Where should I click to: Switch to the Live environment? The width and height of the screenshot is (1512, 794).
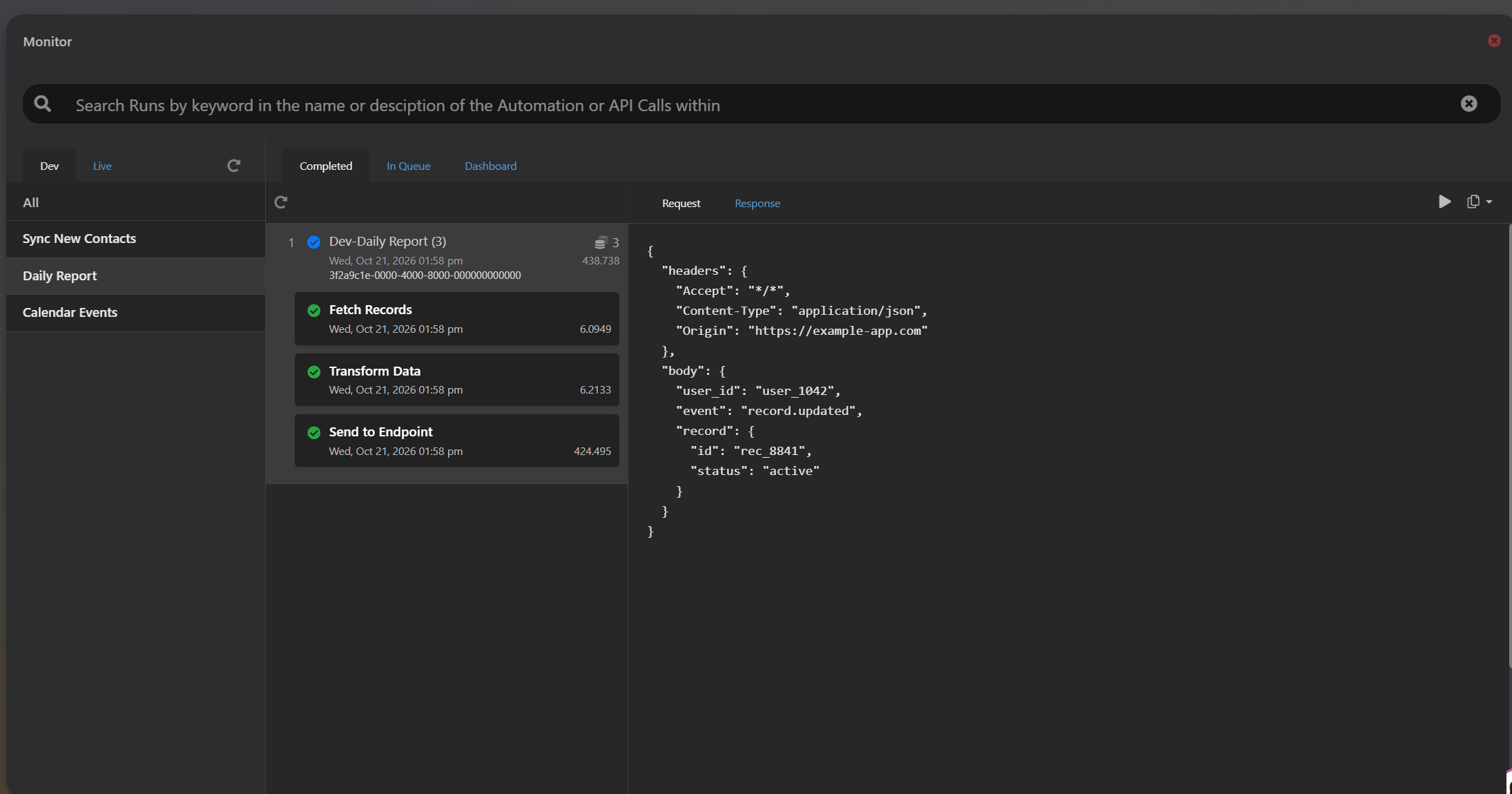click(x=102, y=166)
